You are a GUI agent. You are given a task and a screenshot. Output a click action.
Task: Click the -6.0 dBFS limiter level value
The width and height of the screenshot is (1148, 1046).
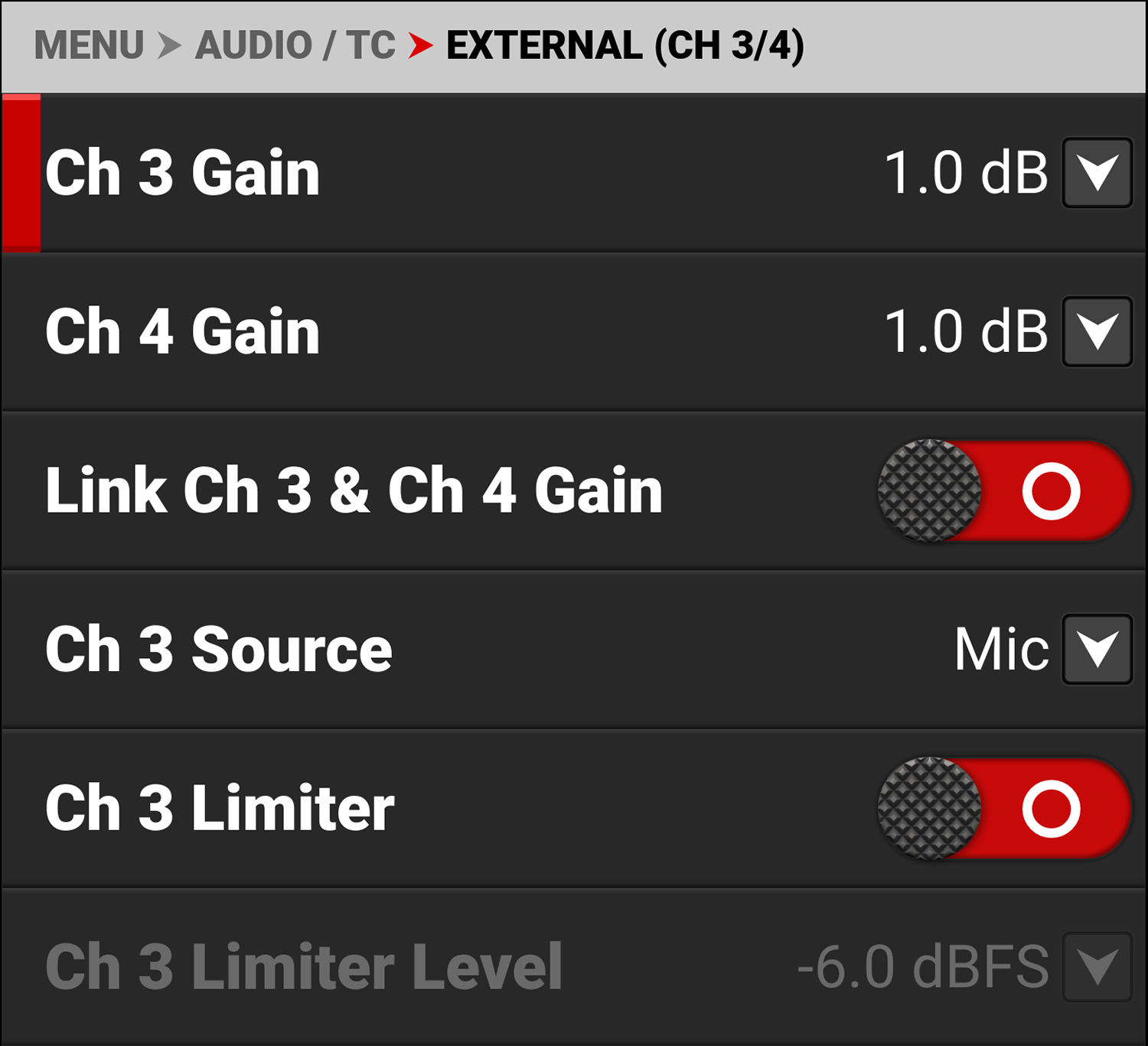tap(922, 967)
